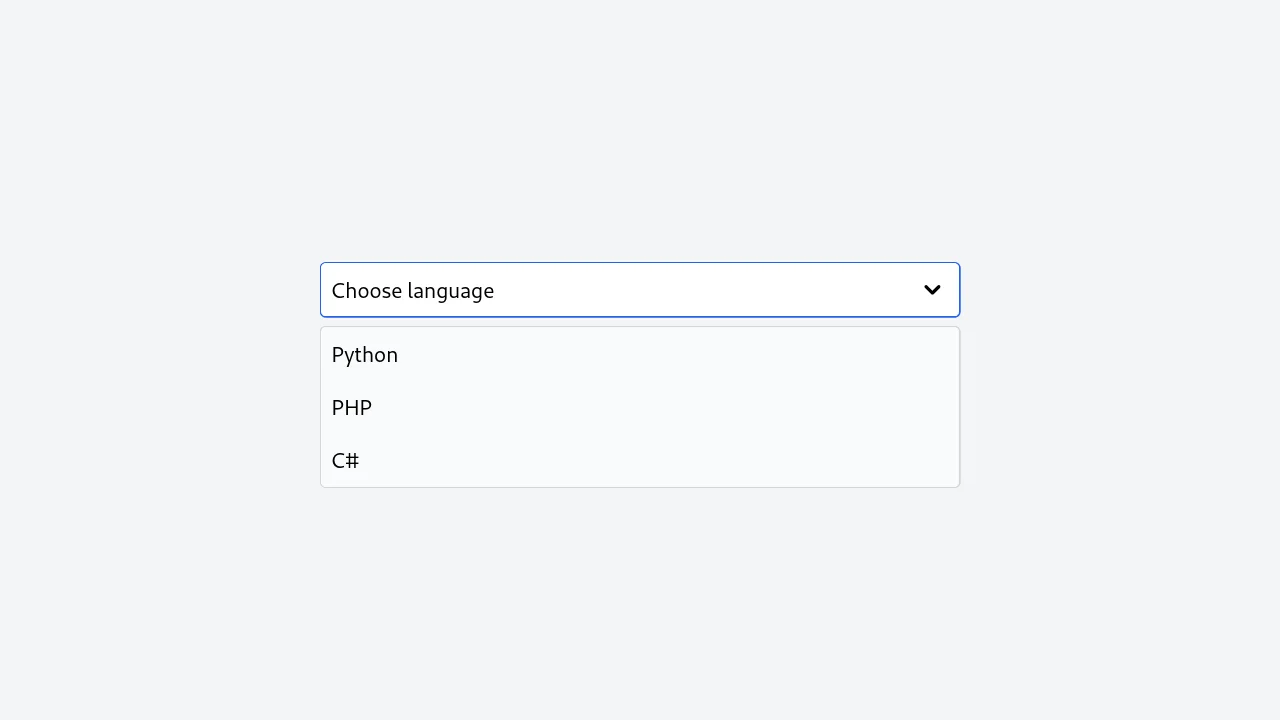This screenshot has height=720, width=1280.
Task: Click the blank right side of Python row
Action: [x=850, y=355]
